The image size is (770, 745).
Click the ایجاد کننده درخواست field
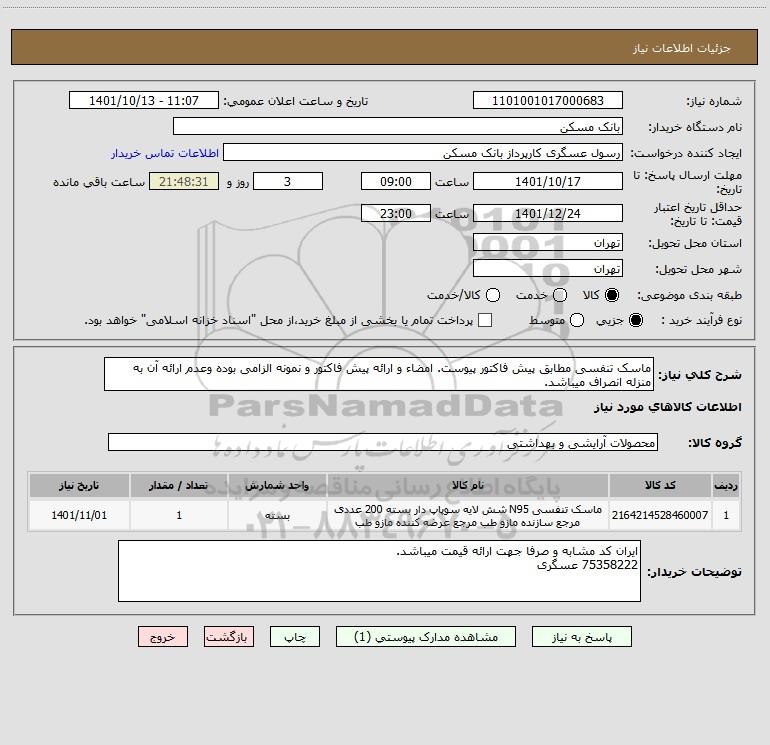coord(423,152)
